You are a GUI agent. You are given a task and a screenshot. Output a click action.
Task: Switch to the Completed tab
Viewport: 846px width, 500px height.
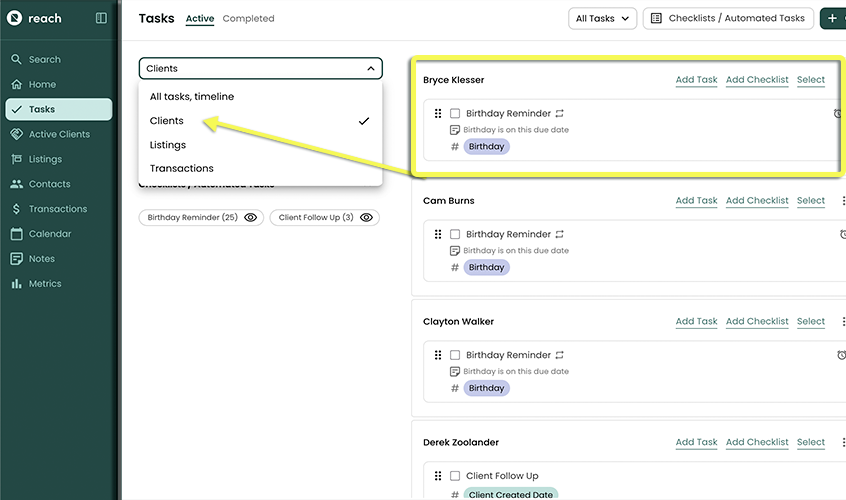click(248, 19)
